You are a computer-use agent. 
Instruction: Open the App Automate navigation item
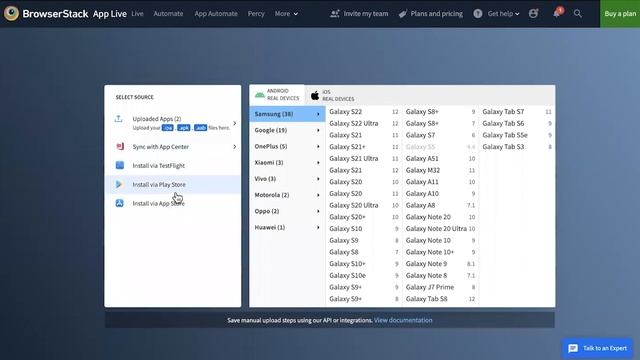click(216, 13)
